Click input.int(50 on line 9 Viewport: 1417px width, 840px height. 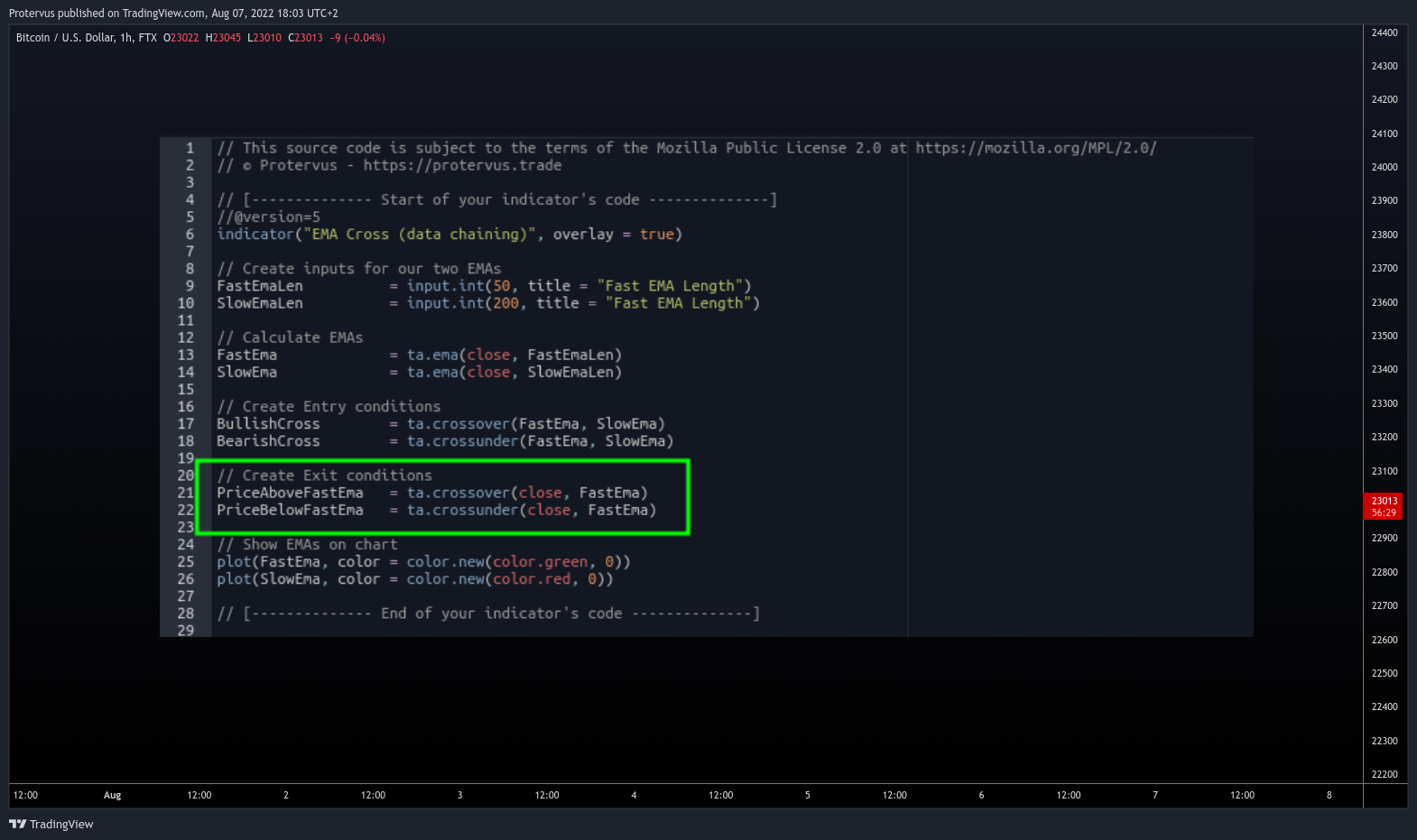click(x=458, y=286)
